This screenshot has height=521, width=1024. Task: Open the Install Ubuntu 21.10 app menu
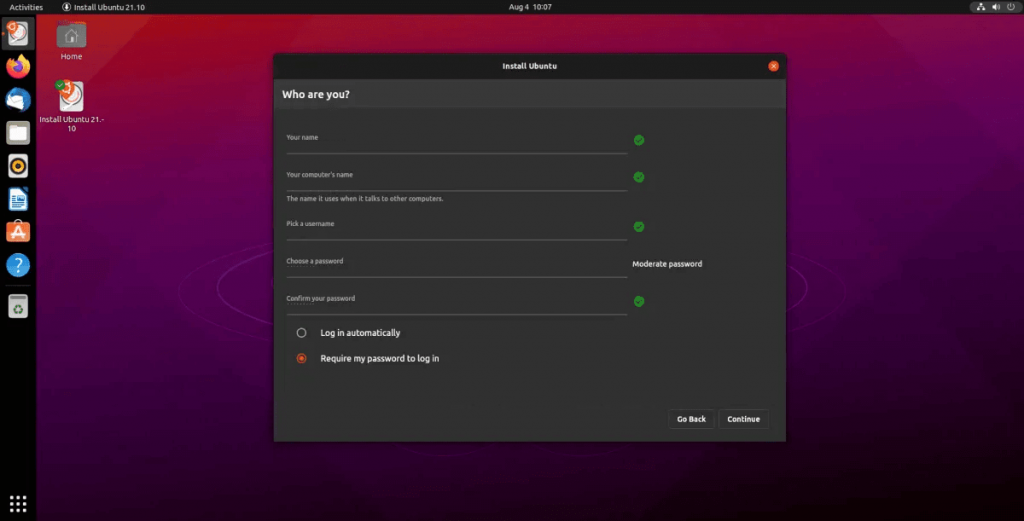point(103,7)
